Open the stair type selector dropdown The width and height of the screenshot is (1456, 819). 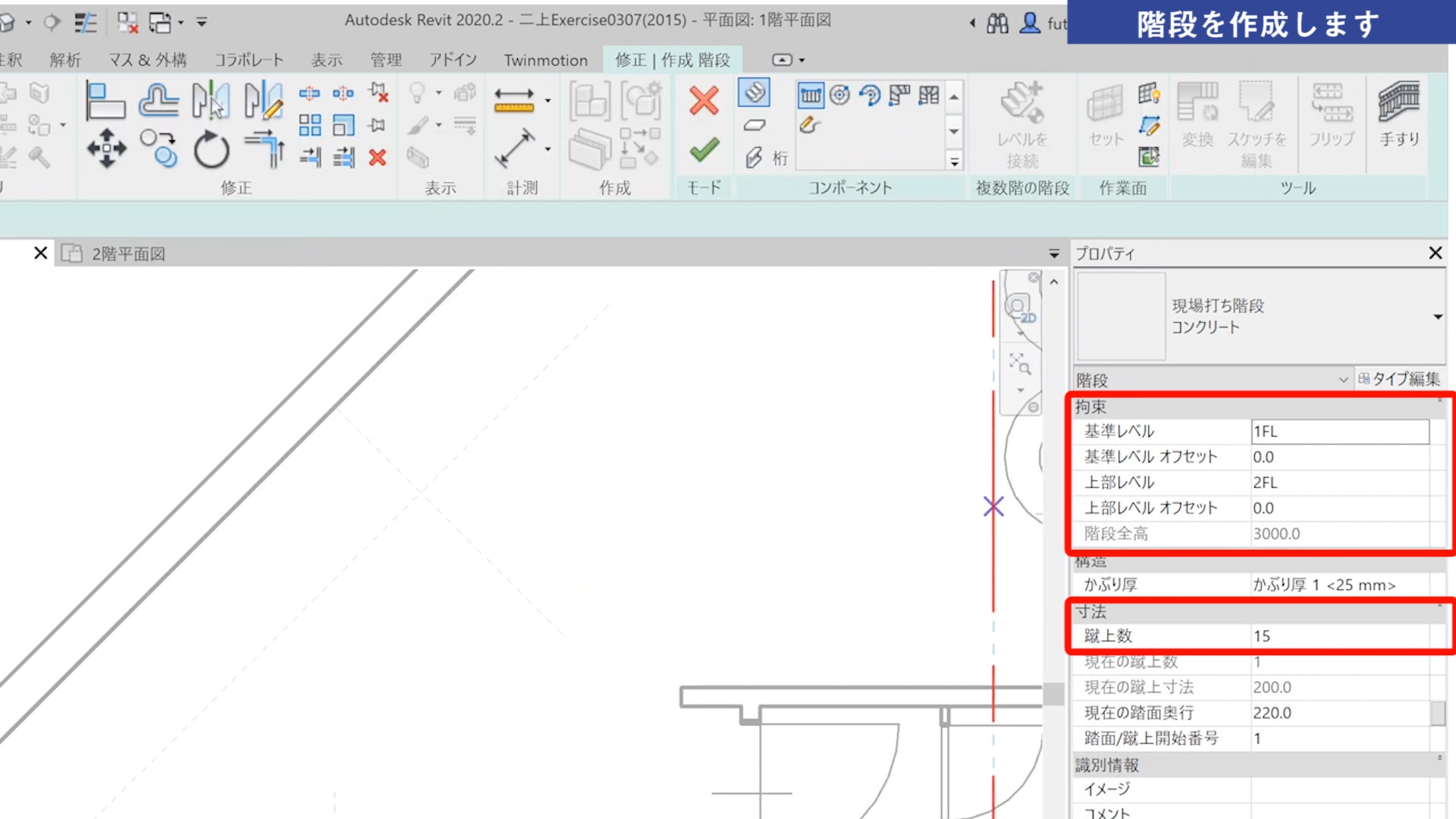click(1437, 317)
